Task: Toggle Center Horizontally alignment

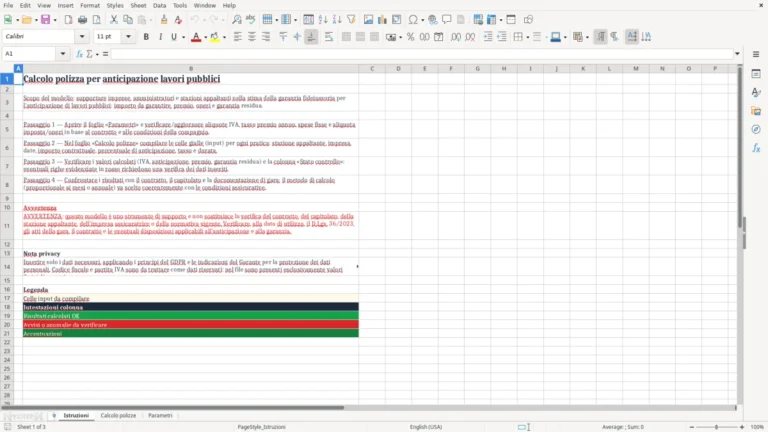Action: tap(252, 37)
